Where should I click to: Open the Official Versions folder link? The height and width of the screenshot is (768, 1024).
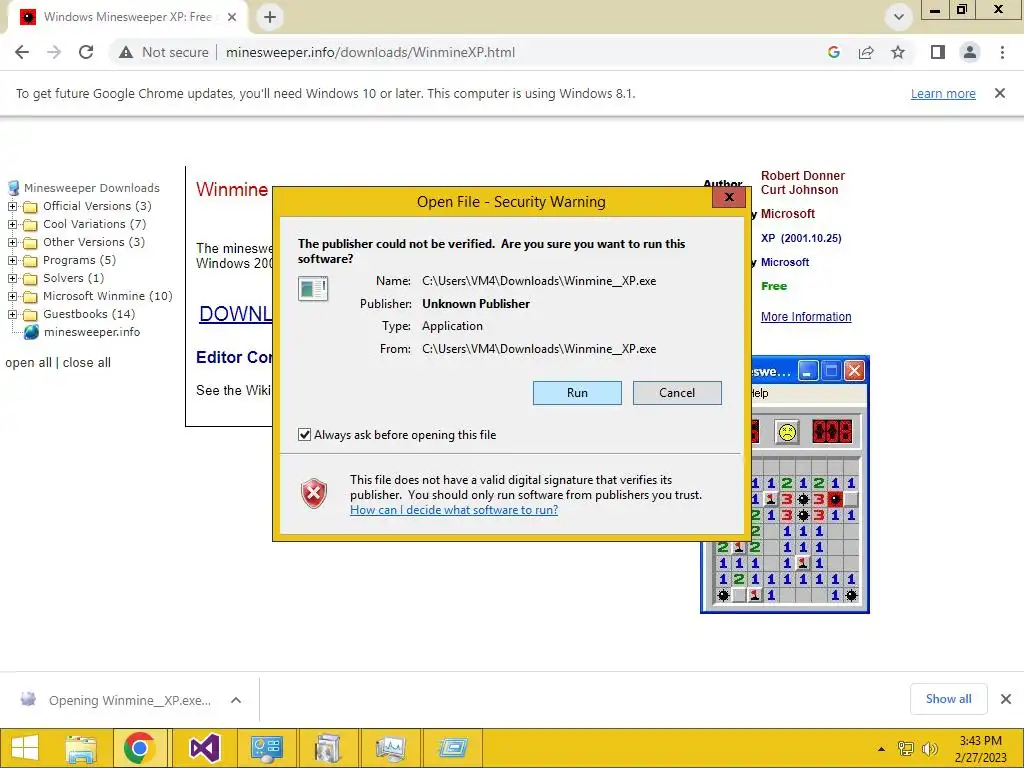coord(97,206)
